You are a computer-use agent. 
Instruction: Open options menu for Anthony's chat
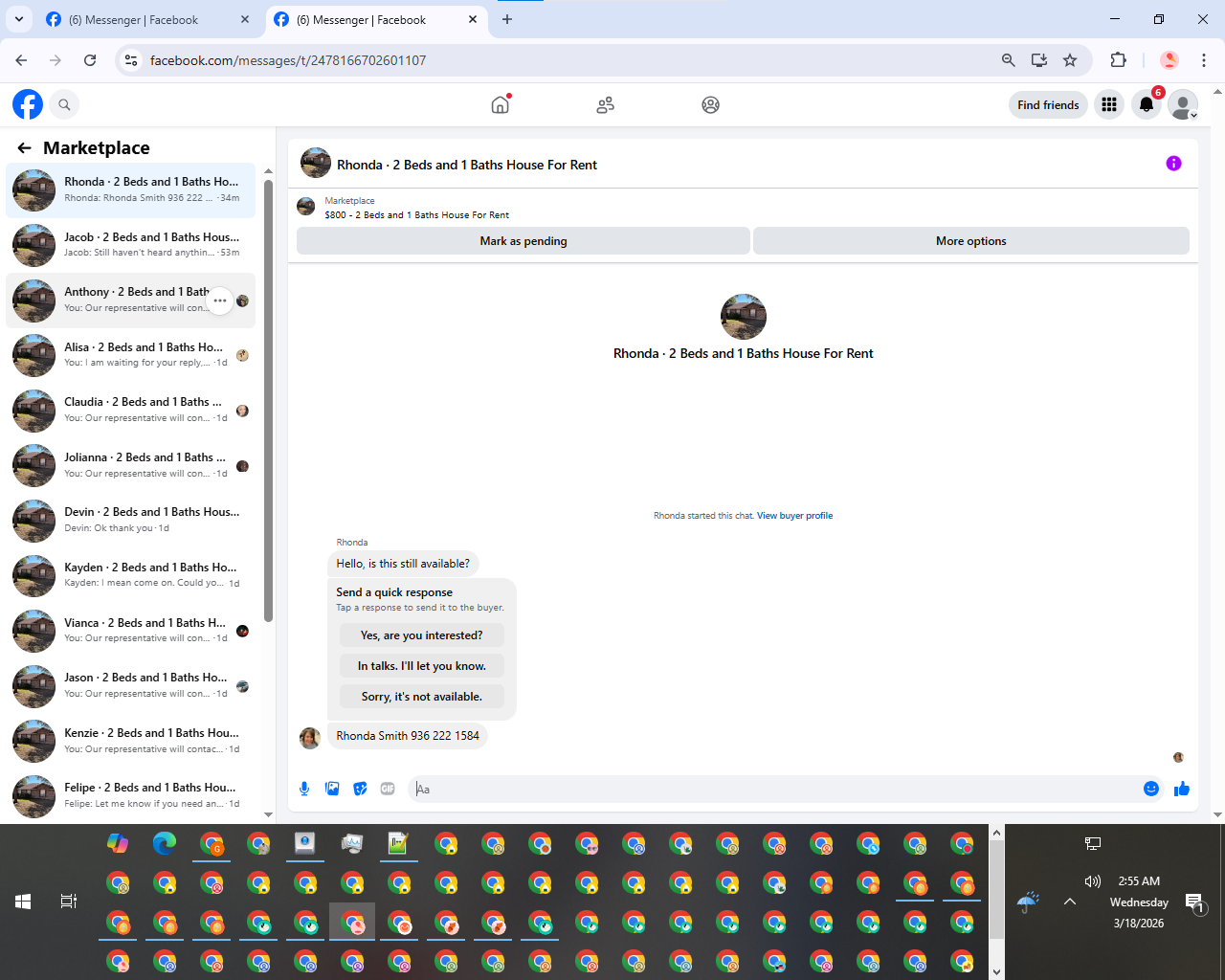coord(220,301)
